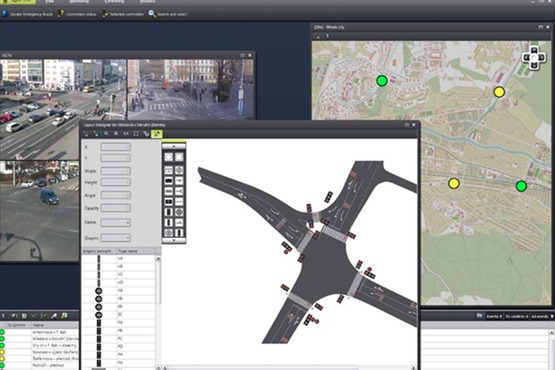Select square shape in palette top row
Viewport: 555px width, 370px height.
(x=179, y=157)
